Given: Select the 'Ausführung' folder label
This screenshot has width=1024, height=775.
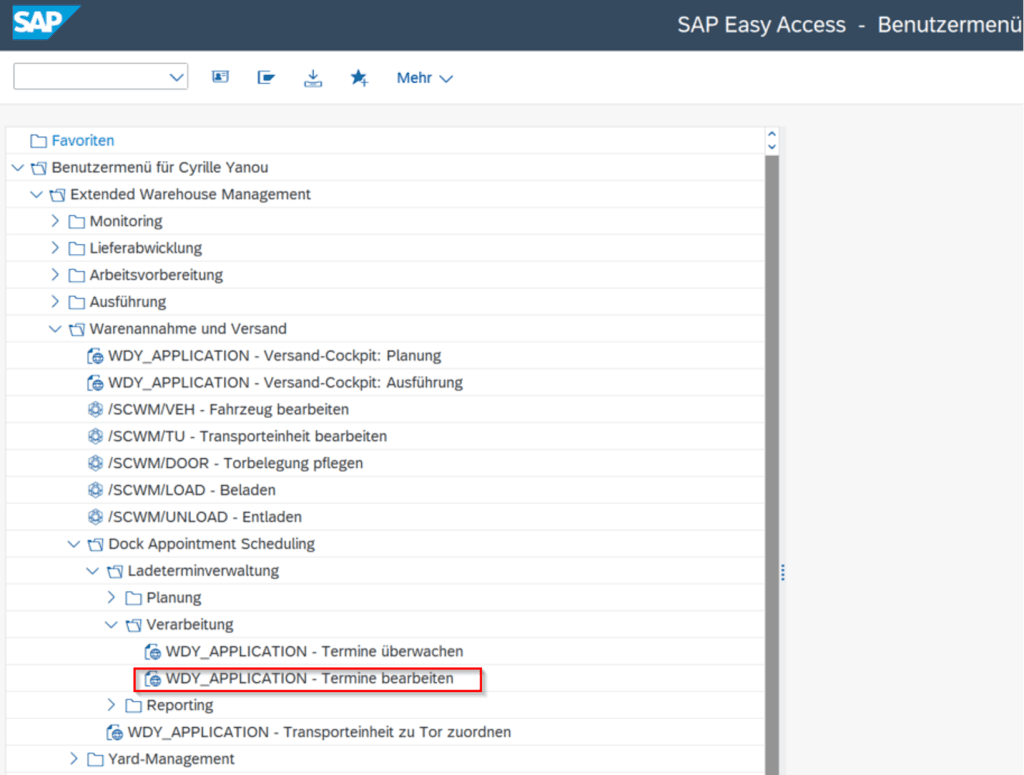Looking at the screenshot, I should coord(128,302).
